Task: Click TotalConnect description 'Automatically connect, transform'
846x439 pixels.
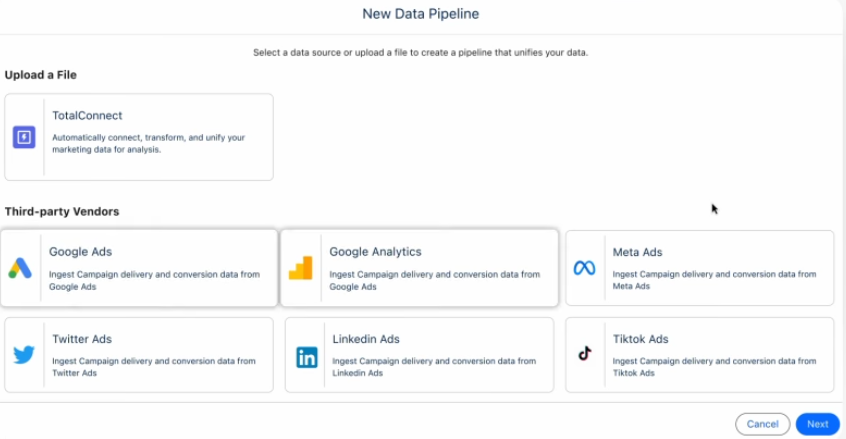Action: click(148, 143)
